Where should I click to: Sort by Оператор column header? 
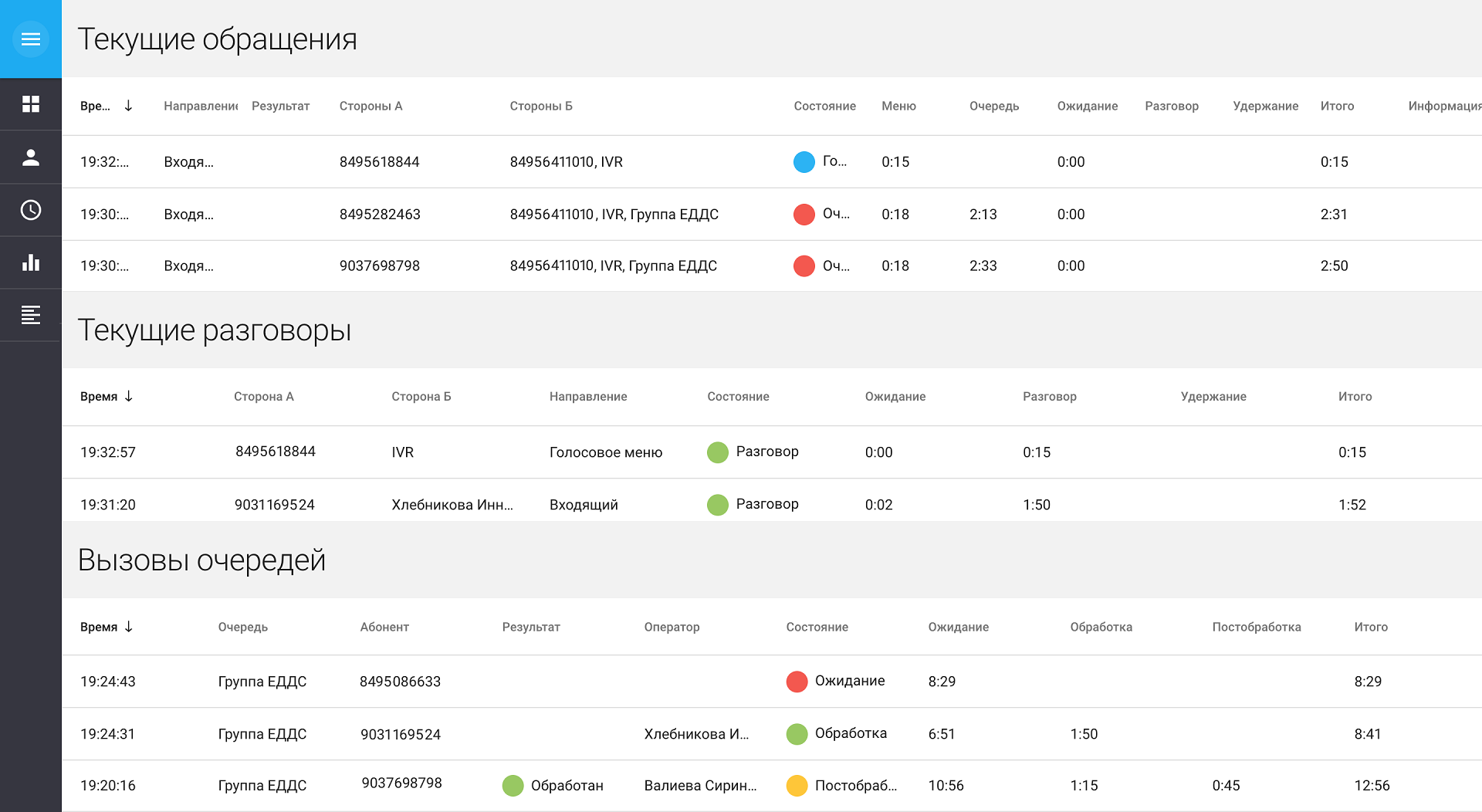(x=672, y=627)
